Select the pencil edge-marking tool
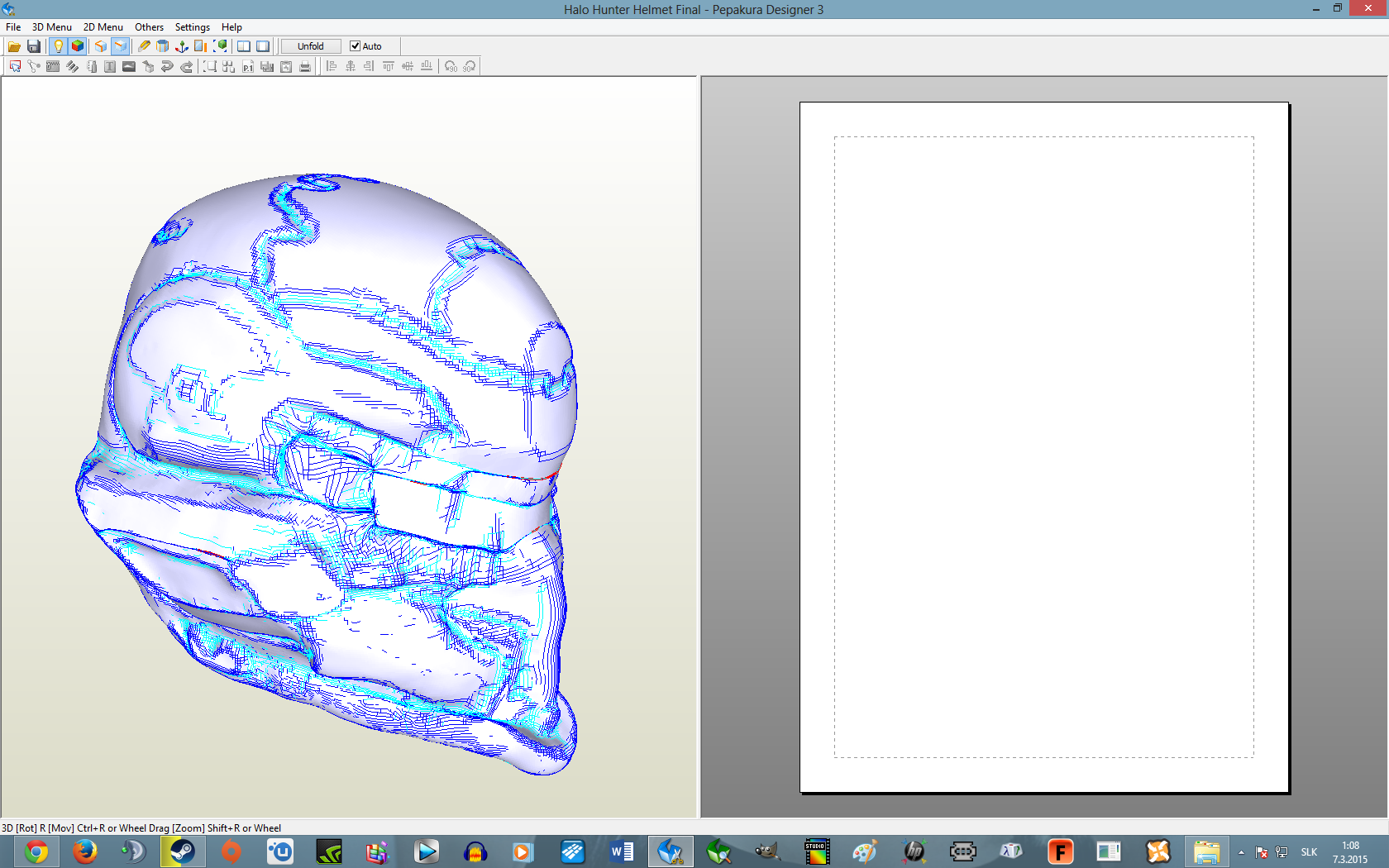This screenshot has width=1389, height=868. pyautogui.click(x=144, y=46)
